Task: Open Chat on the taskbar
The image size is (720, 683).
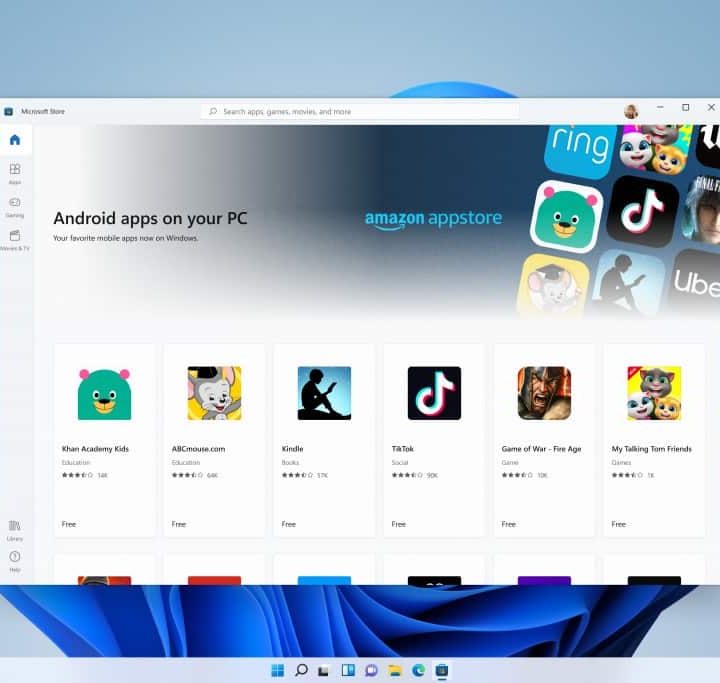Action: coord(371,671)
